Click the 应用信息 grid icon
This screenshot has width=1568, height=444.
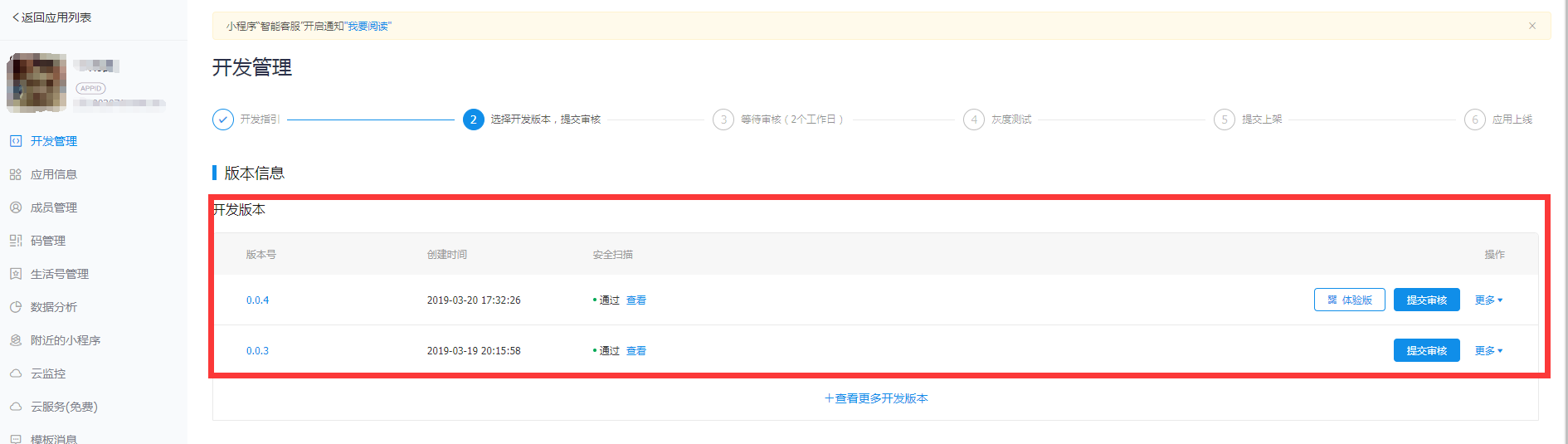pyautogui.click(x=16, y=174)
